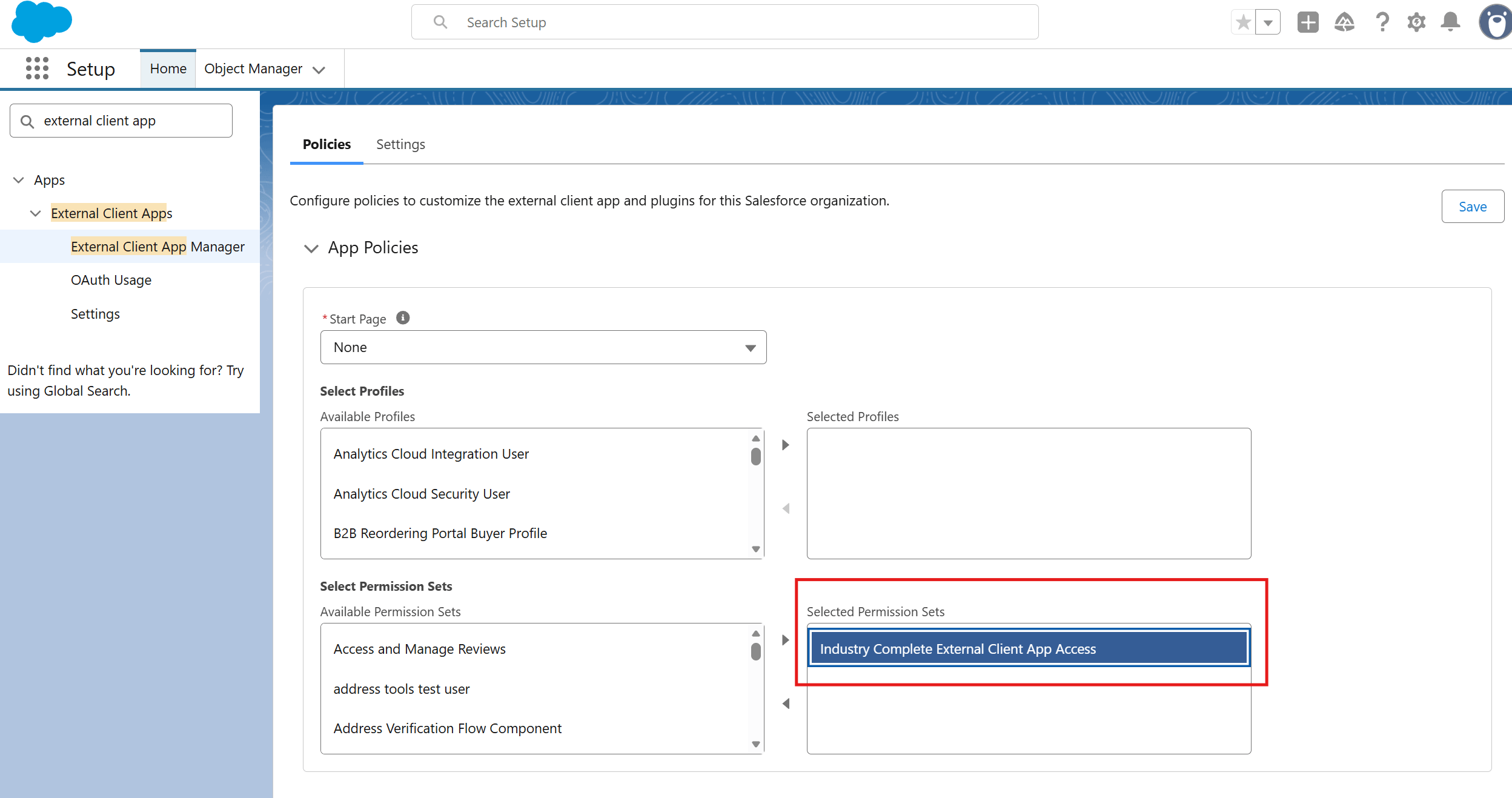The width and height of the screenshot is (1512, 798).
Task: Select the Policies tab
Action: (x=327, y=144)
